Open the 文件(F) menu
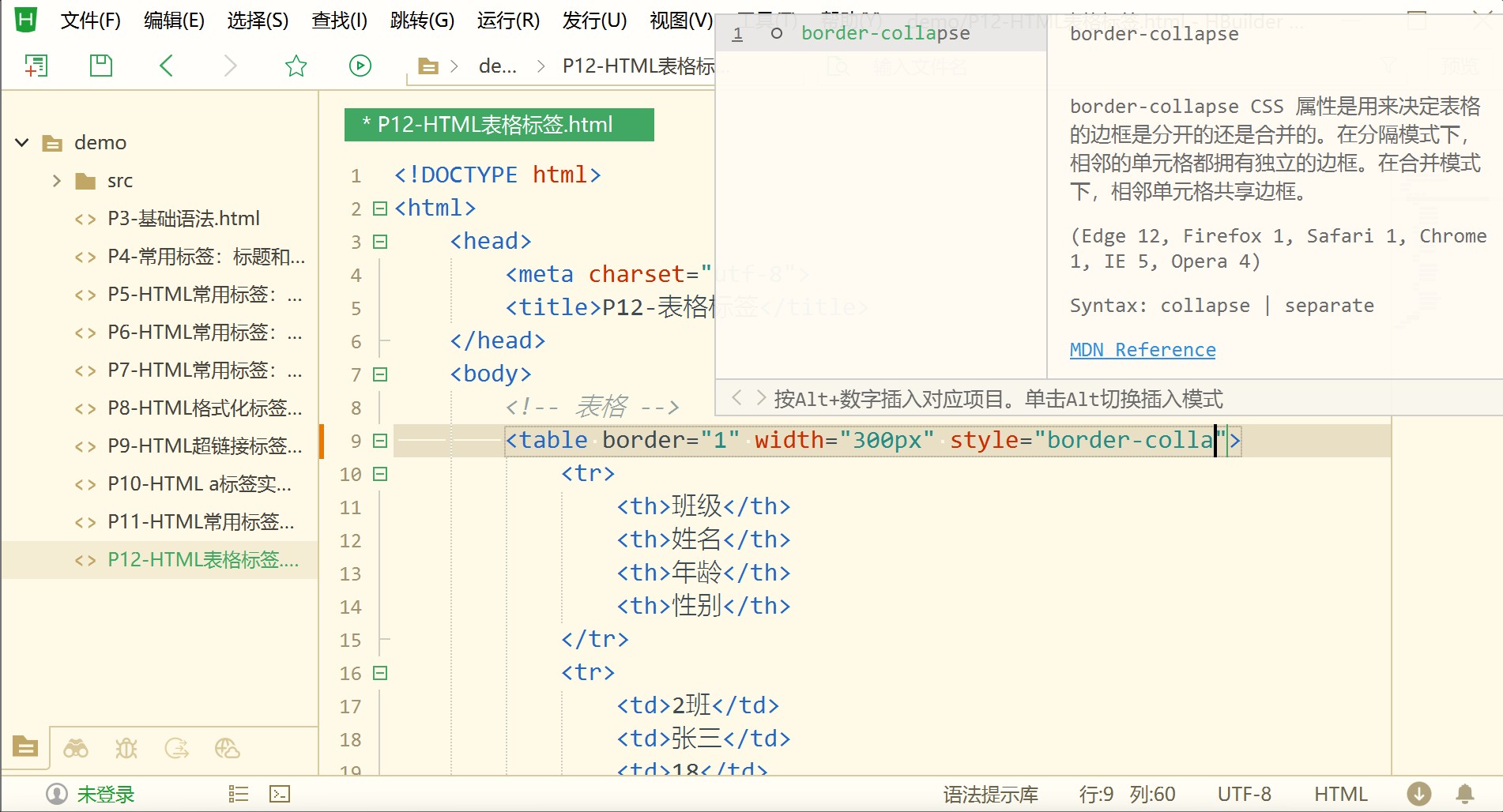 [91, 21]
